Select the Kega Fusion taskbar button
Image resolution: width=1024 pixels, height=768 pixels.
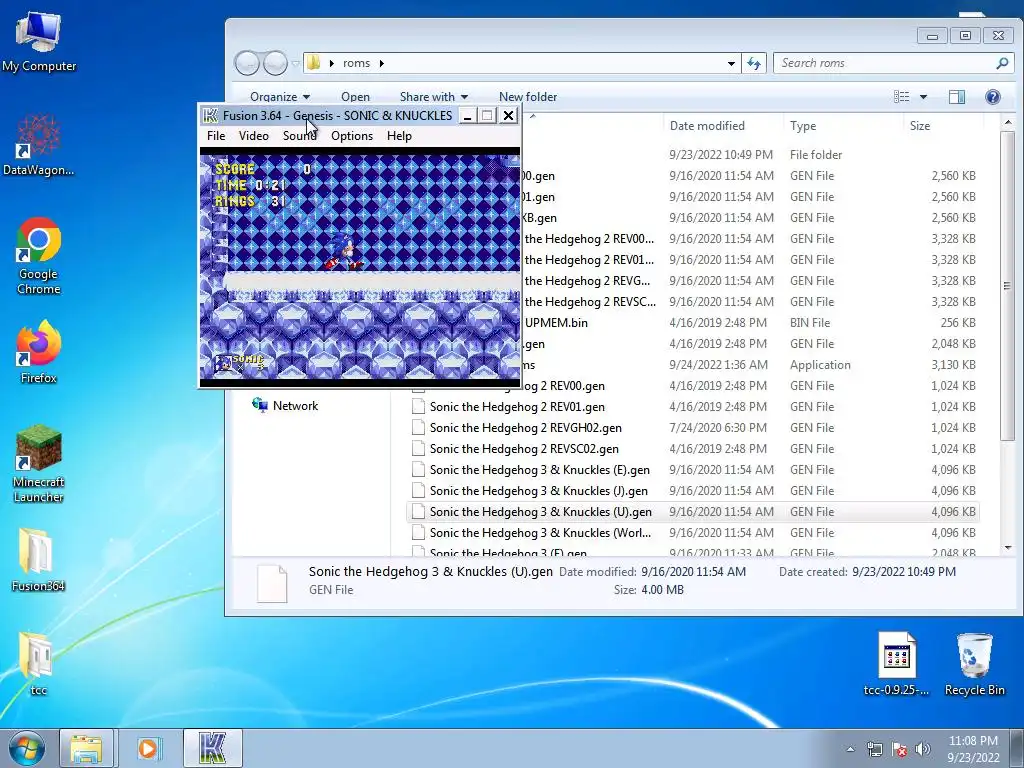[x=213, y=748]
